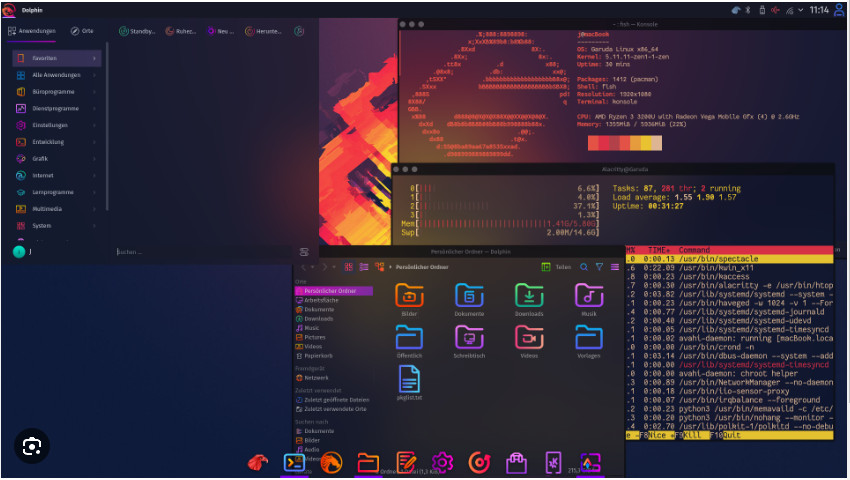Expand the Büroprogramme category
Image resolution: width=850 pixels, height=480 pixels.
coord(56,92)
